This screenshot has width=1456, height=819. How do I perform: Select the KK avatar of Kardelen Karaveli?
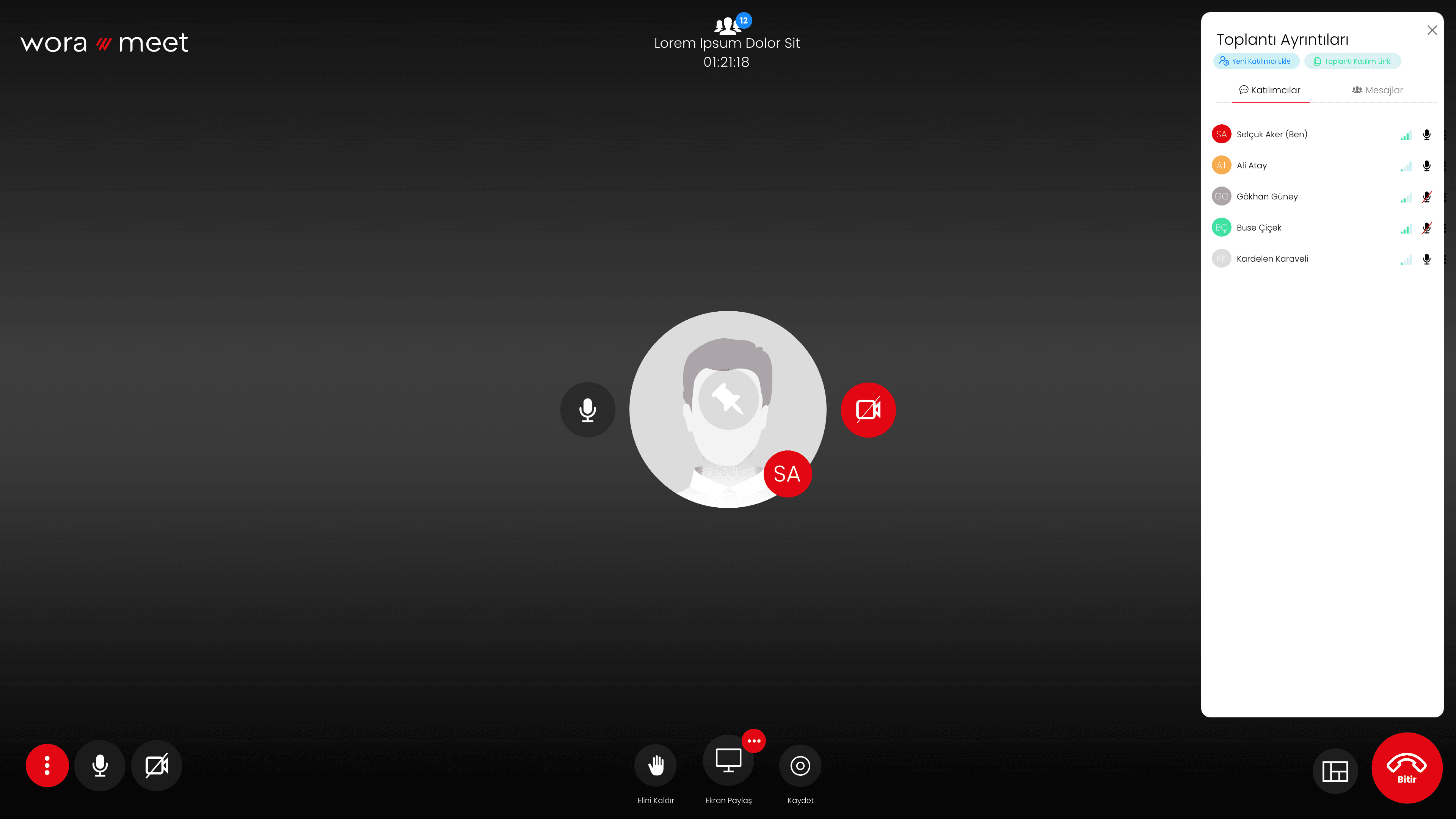(1221, 258)
